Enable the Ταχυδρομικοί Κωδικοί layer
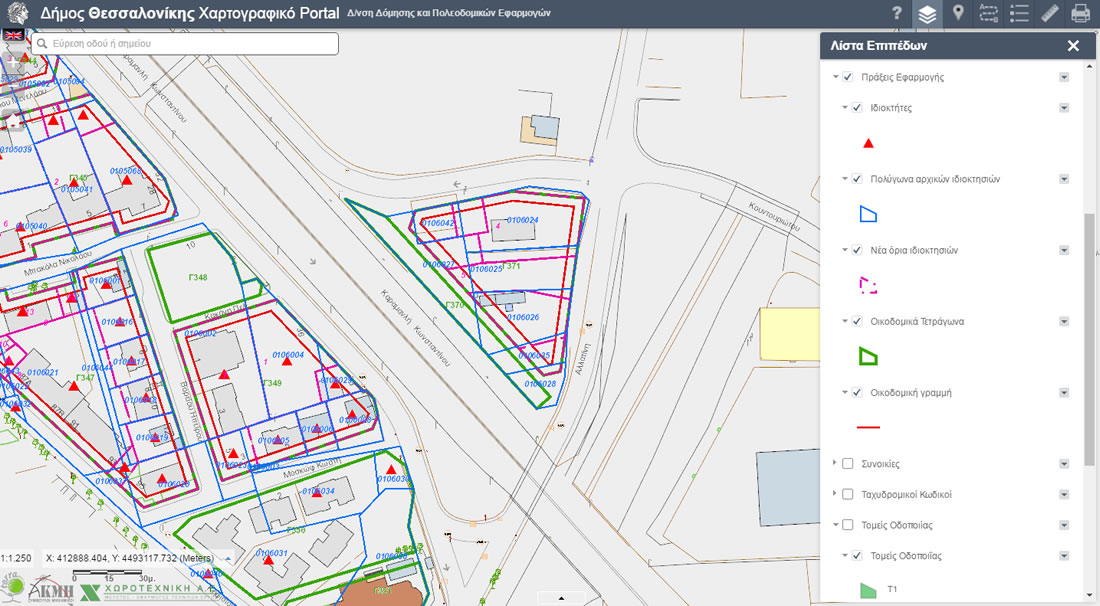This screenshot has height=606, width=1100. 847,494
